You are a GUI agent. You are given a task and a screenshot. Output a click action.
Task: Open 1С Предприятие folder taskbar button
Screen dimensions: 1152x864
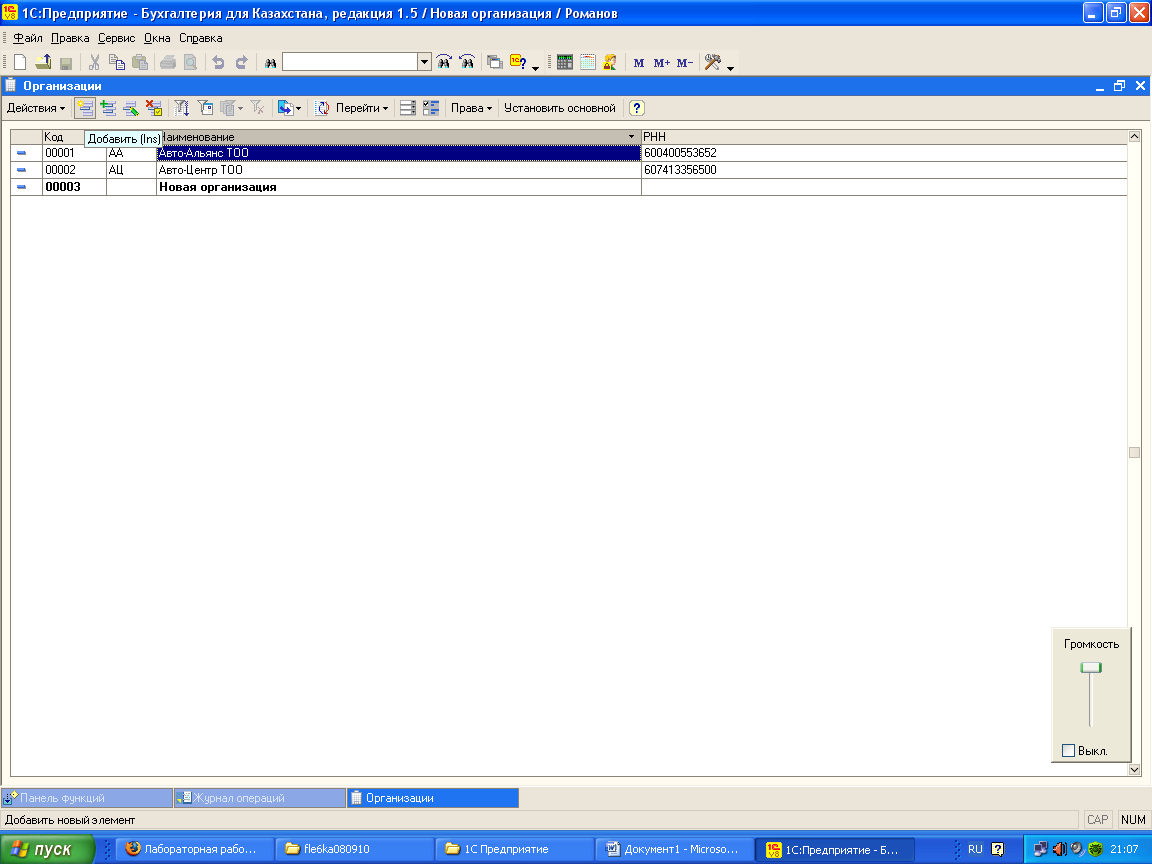(514, 849)
